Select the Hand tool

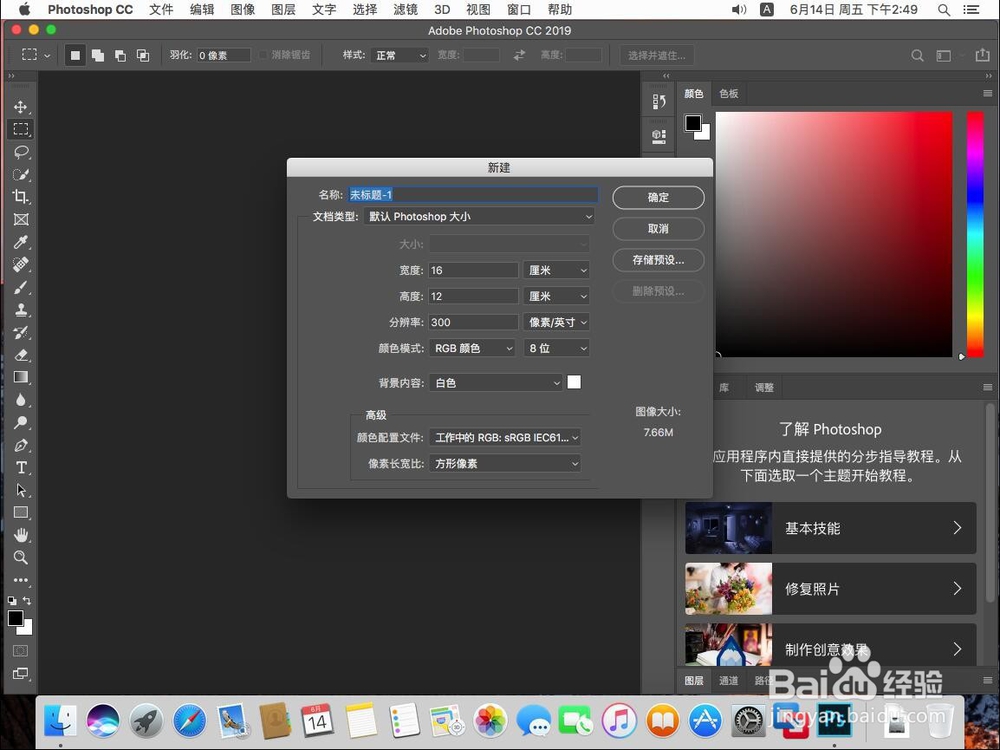tap(21, 535)
